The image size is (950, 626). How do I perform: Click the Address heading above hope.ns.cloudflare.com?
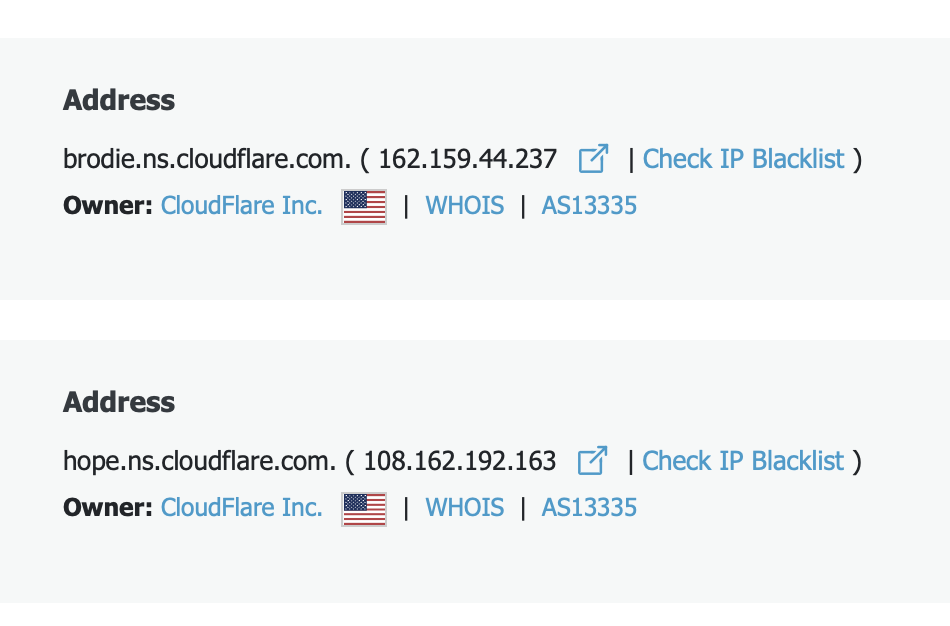tap(119, 402)
